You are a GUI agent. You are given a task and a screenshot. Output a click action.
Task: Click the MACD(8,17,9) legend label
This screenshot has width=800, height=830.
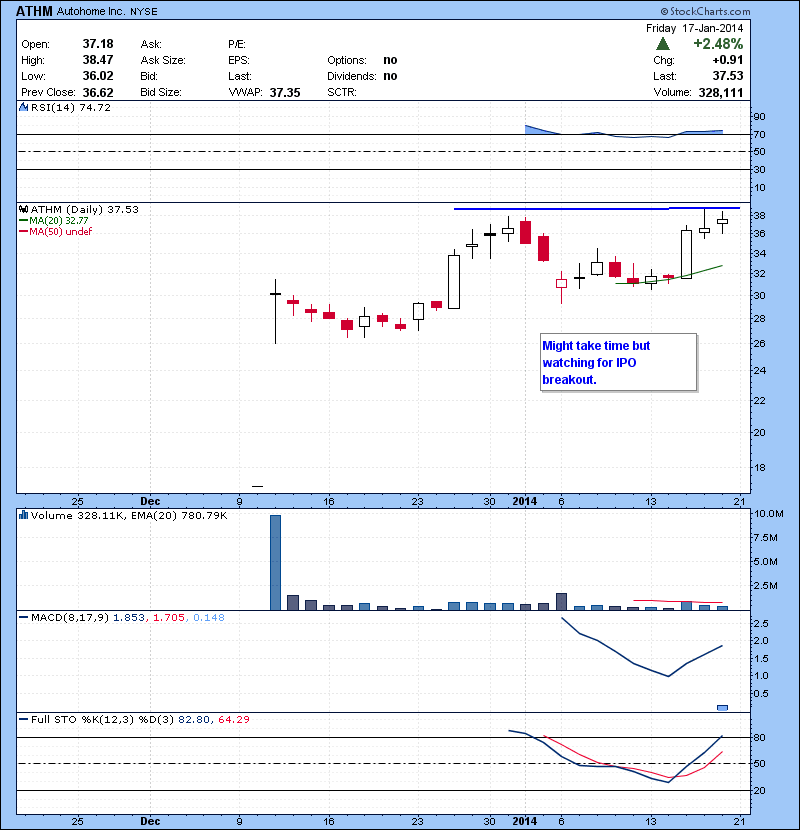pyautogui.click(x=70, y=617)
